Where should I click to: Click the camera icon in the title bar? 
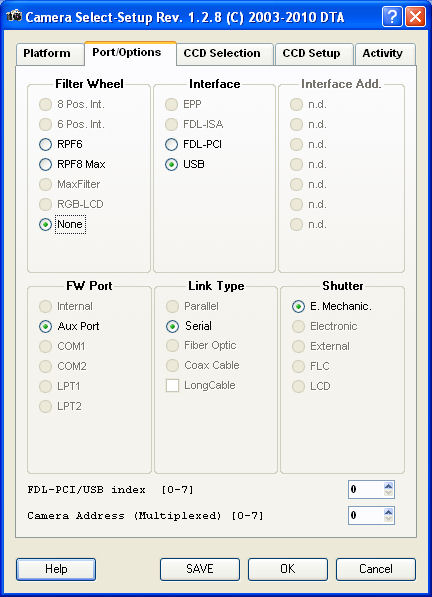click(x=14, y=16)
